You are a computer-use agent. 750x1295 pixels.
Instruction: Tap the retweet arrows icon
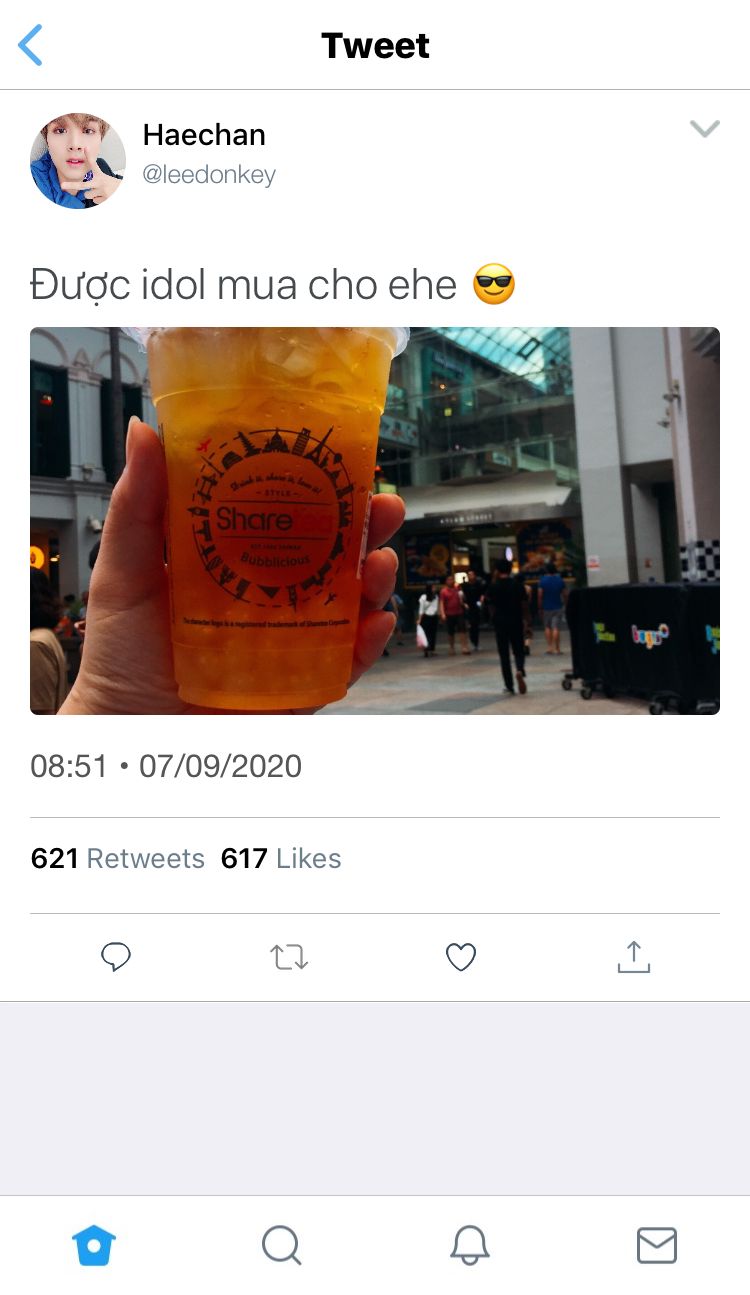point(289,957)
